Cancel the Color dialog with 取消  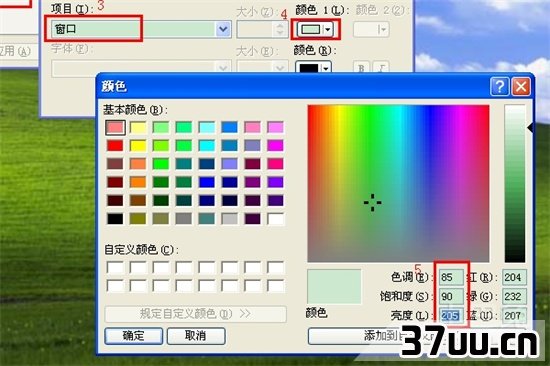point(196,335)
